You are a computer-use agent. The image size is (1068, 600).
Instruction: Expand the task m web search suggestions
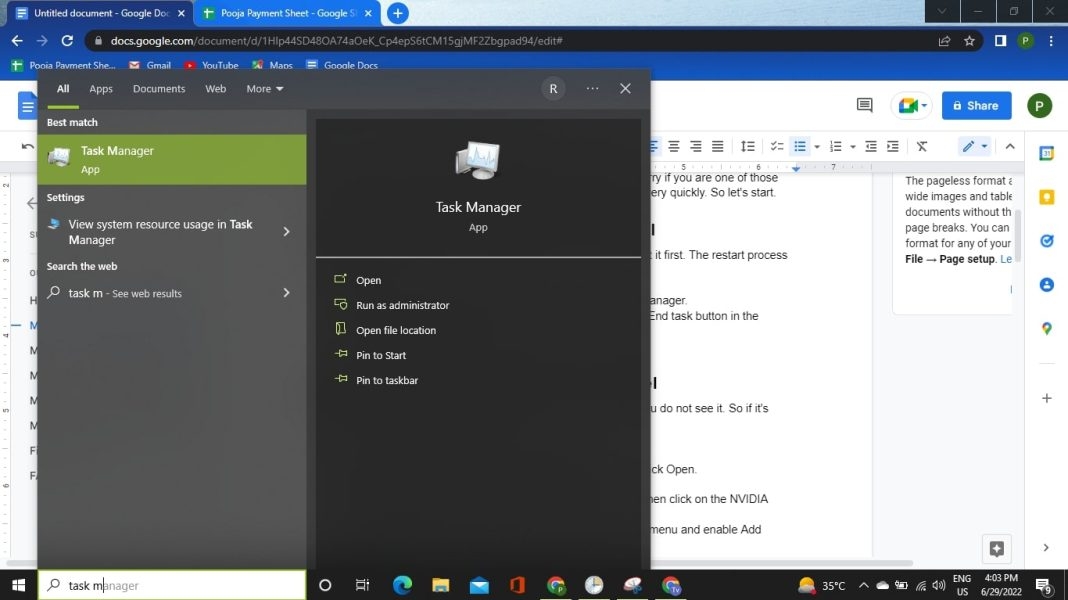(x=286, y=293)
